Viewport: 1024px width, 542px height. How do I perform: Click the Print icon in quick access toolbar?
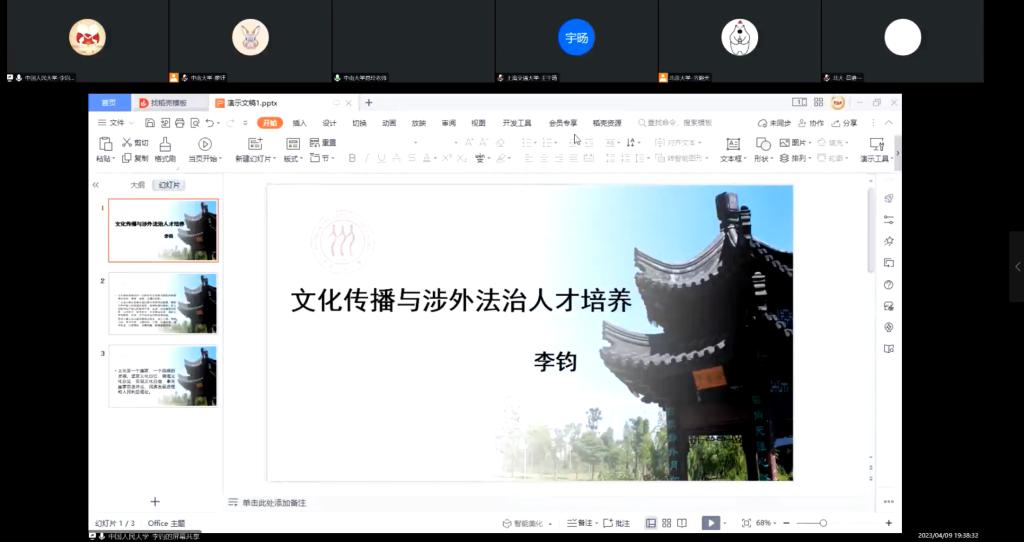coord(179,123)
